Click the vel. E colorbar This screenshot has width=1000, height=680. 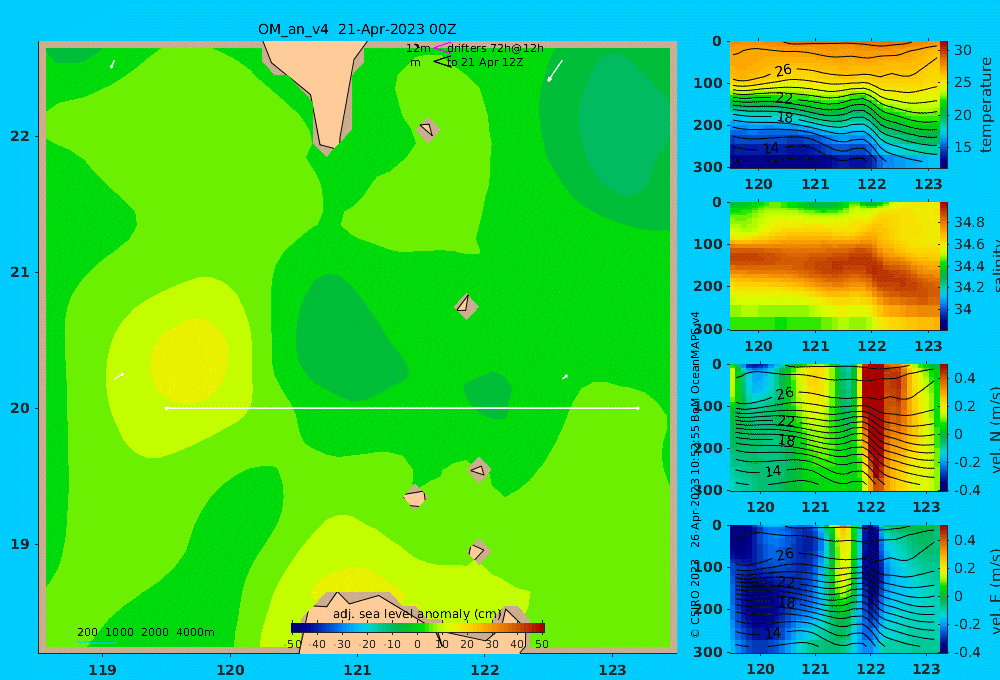pos(943,589)
